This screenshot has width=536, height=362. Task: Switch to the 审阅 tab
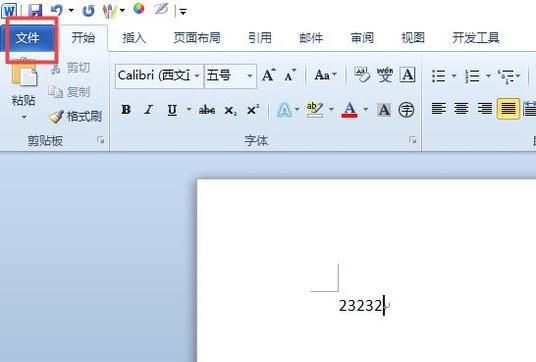click(x=362, y=38)
